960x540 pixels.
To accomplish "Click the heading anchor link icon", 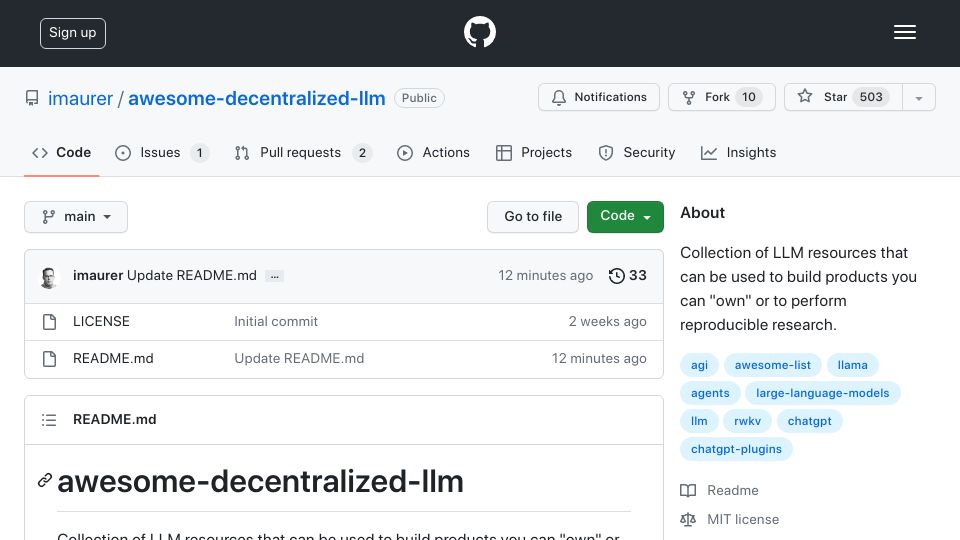I will (45, 481).
